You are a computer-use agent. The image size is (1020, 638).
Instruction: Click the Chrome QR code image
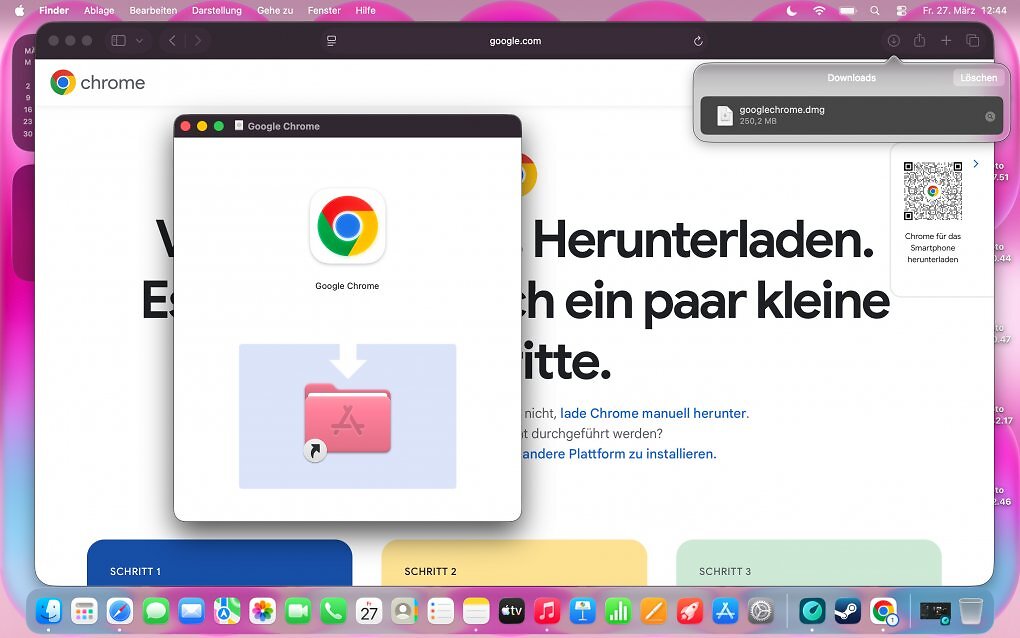click(933, 191)
